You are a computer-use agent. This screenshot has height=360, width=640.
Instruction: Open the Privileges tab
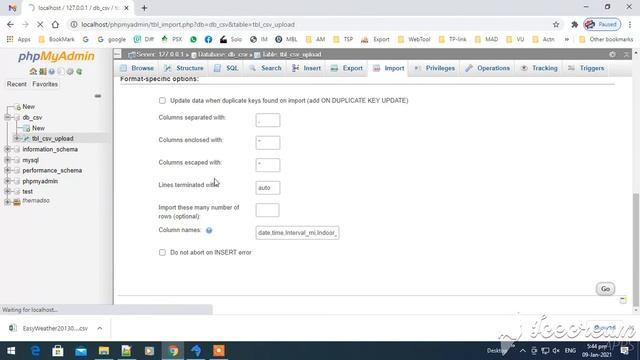pos(435,68)
